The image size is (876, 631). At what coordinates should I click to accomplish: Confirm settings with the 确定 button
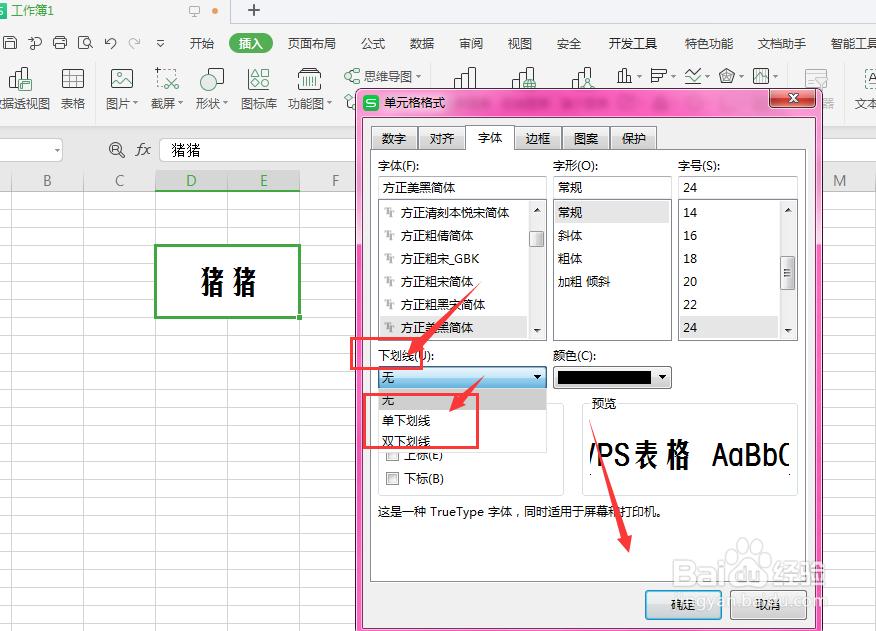pyautogui.click(x=682, y=606)
